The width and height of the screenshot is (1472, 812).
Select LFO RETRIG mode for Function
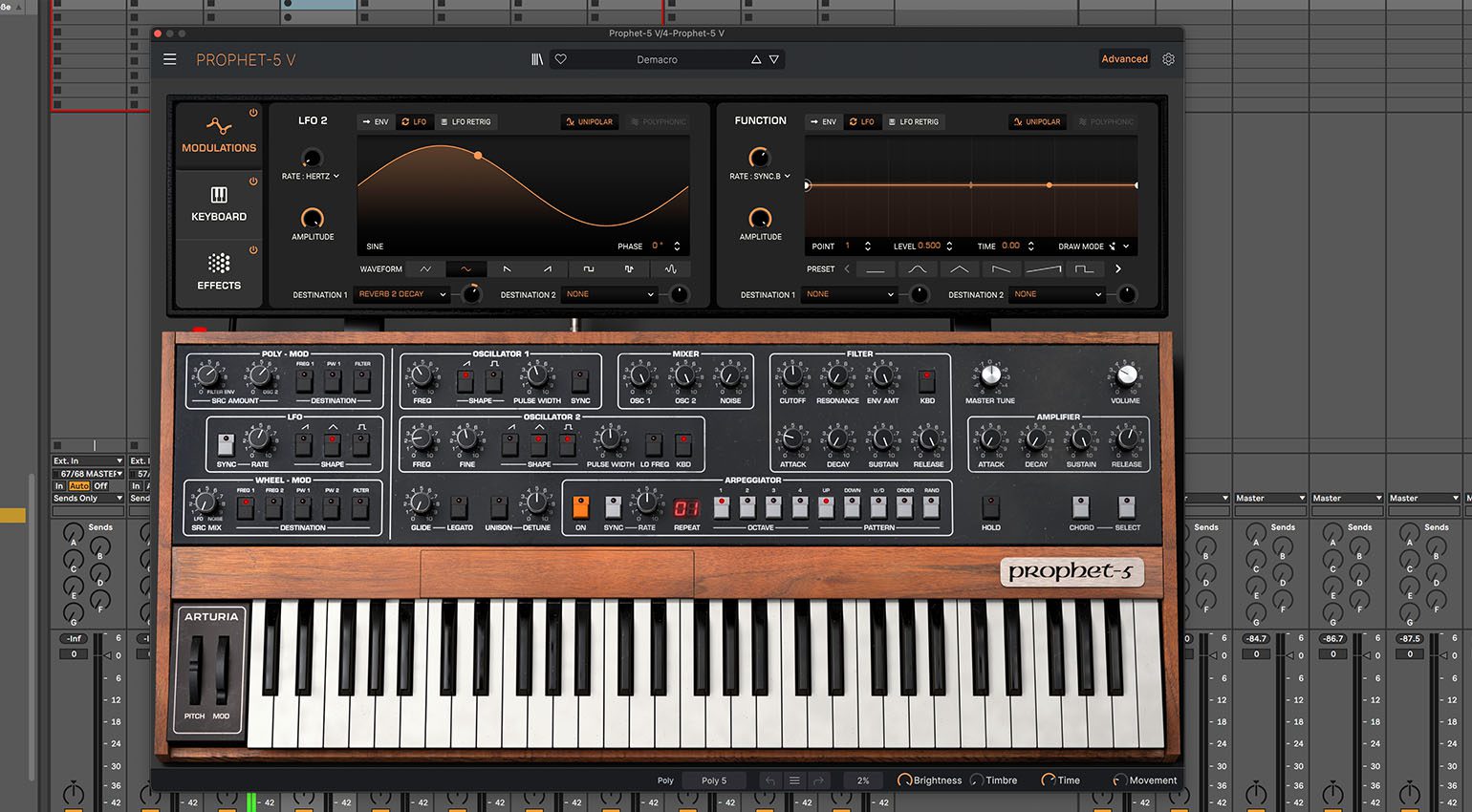tap(913, 122)
